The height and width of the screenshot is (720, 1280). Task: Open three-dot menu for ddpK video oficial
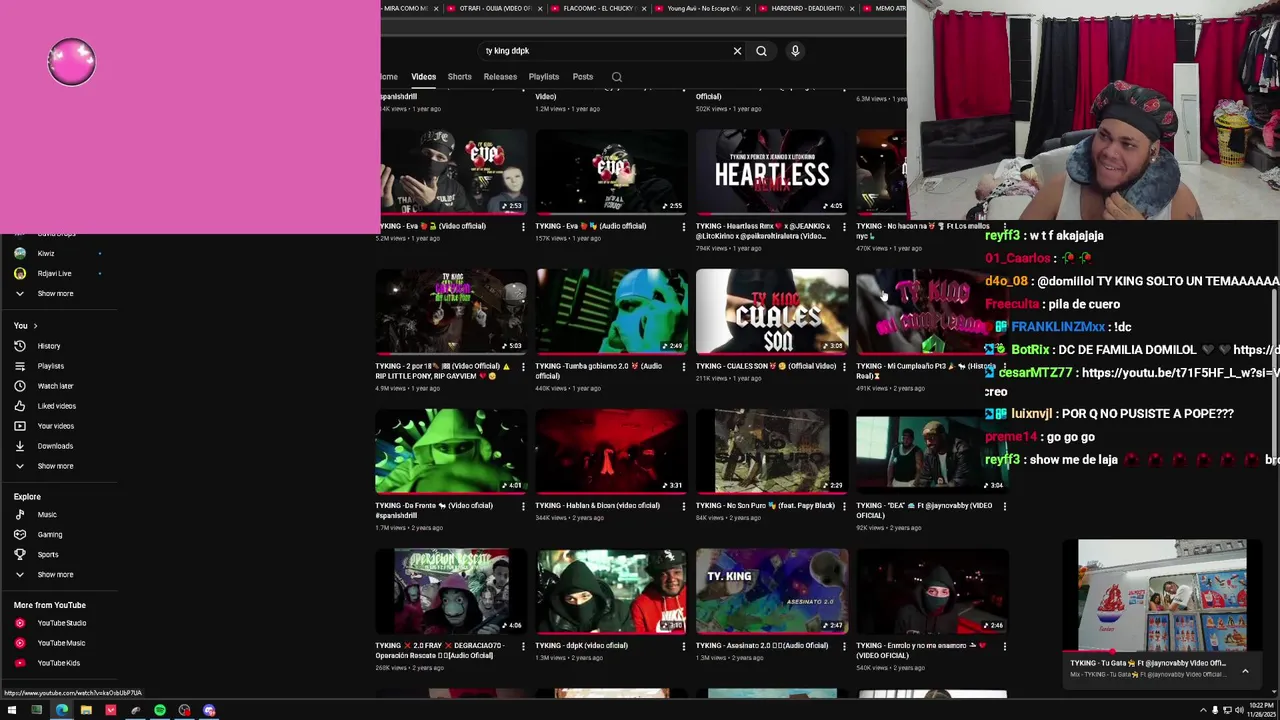(x=684, y=647)
